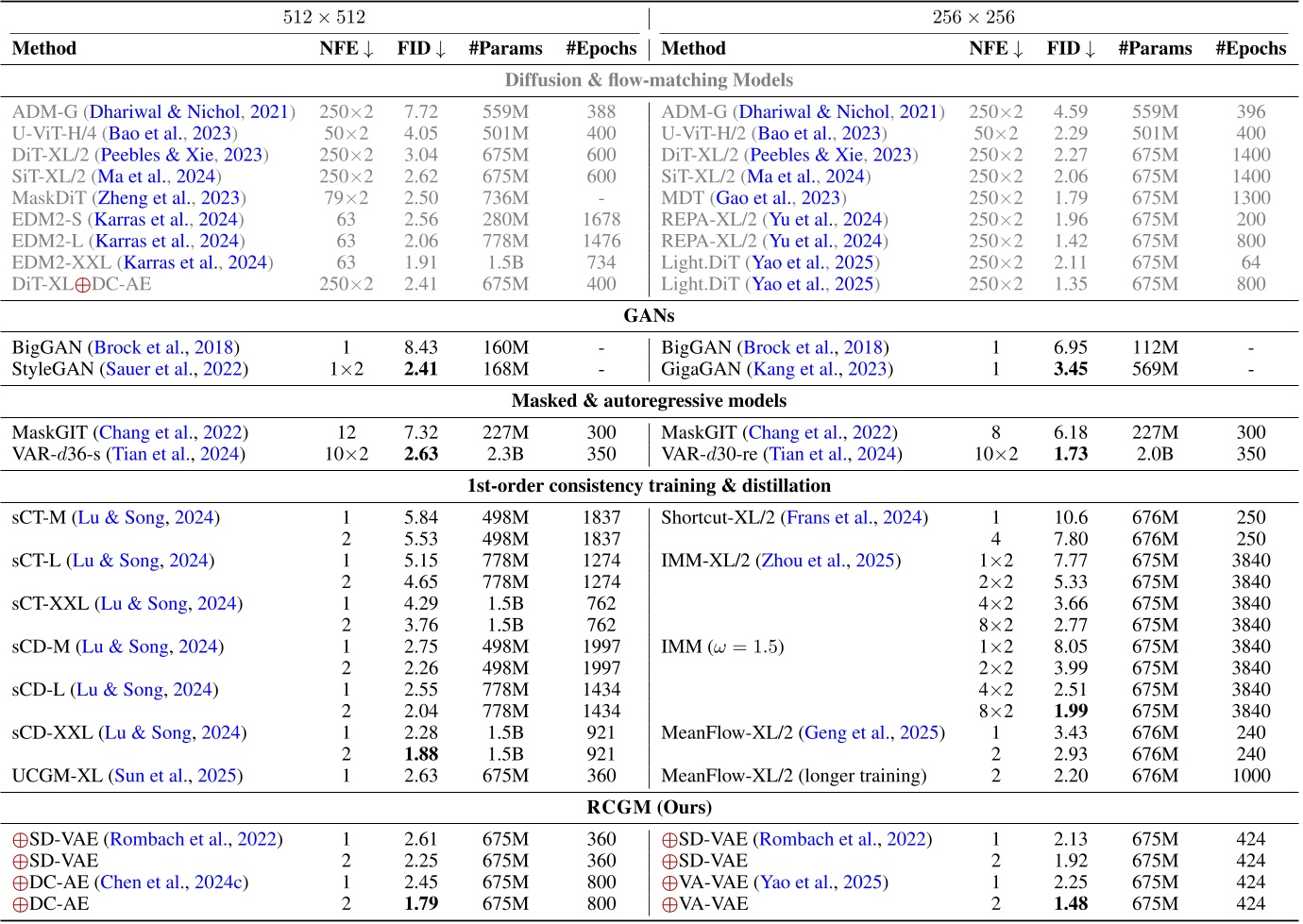Click the ⊕ icon in the 1.79 FID row
Image resolution: width=1303 pixels, height=924 pixels.
(x=20, y=905)
